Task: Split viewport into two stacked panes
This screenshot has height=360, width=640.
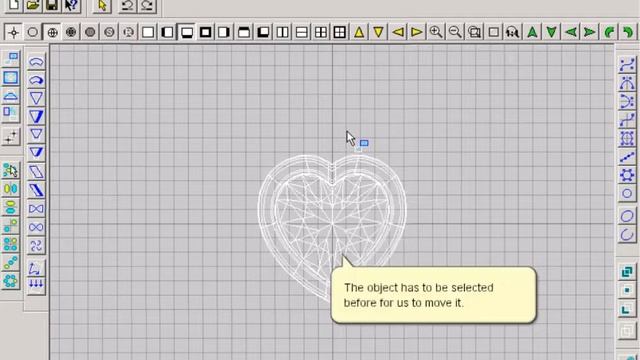Action: coord(301,32)
